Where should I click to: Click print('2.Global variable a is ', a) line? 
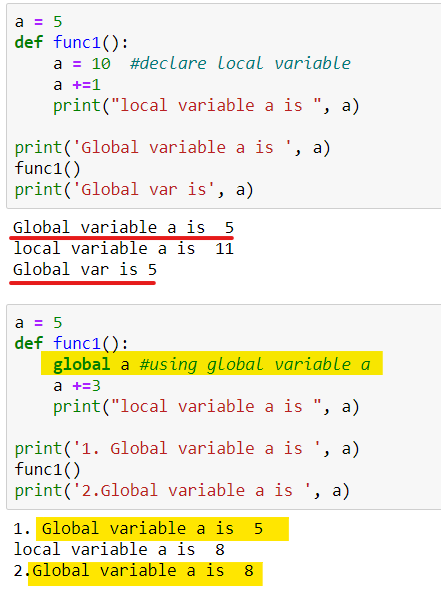[182, 490]
